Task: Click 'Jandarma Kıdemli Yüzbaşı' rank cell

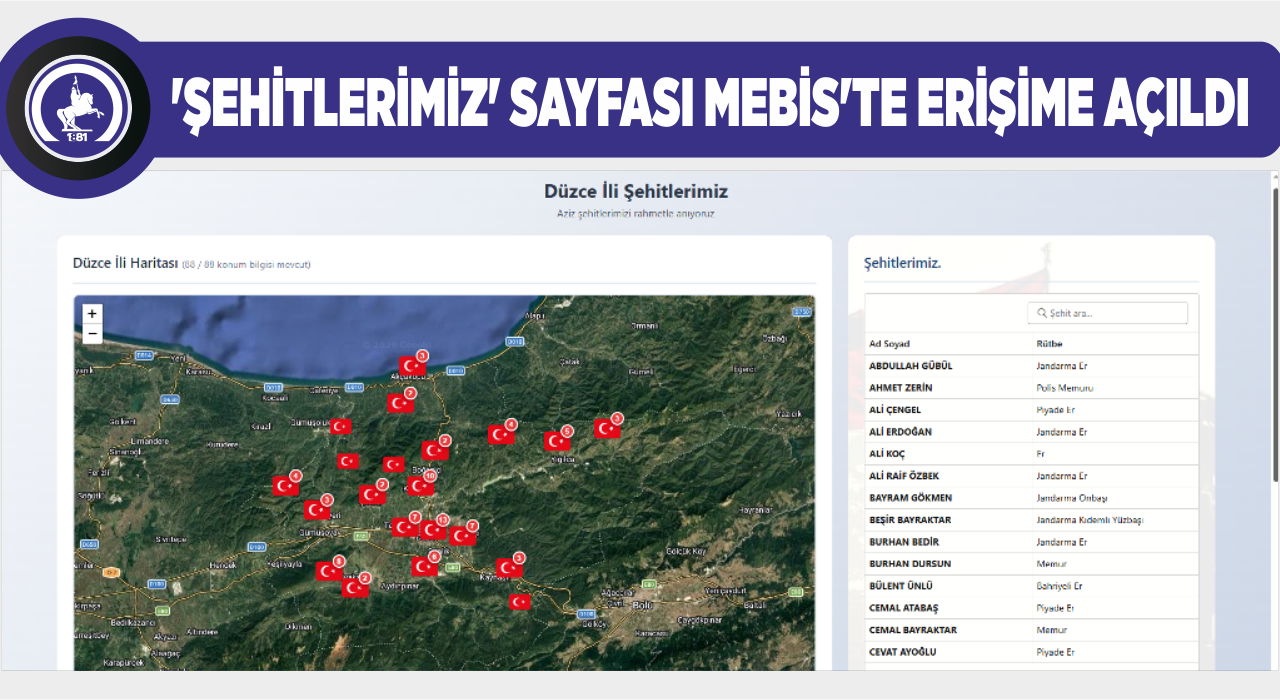Action: pos(1089,520)
